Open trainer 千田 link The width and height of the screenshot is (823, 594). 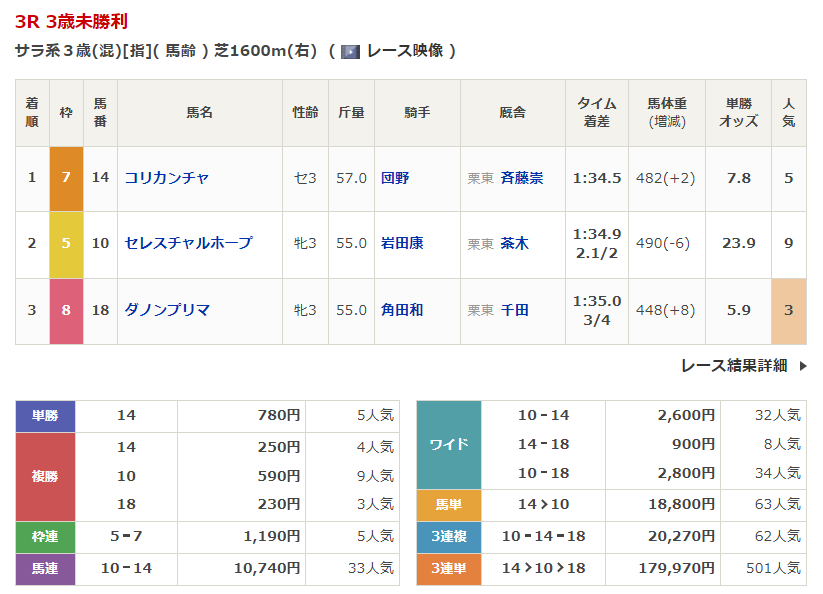pos(514,310)
